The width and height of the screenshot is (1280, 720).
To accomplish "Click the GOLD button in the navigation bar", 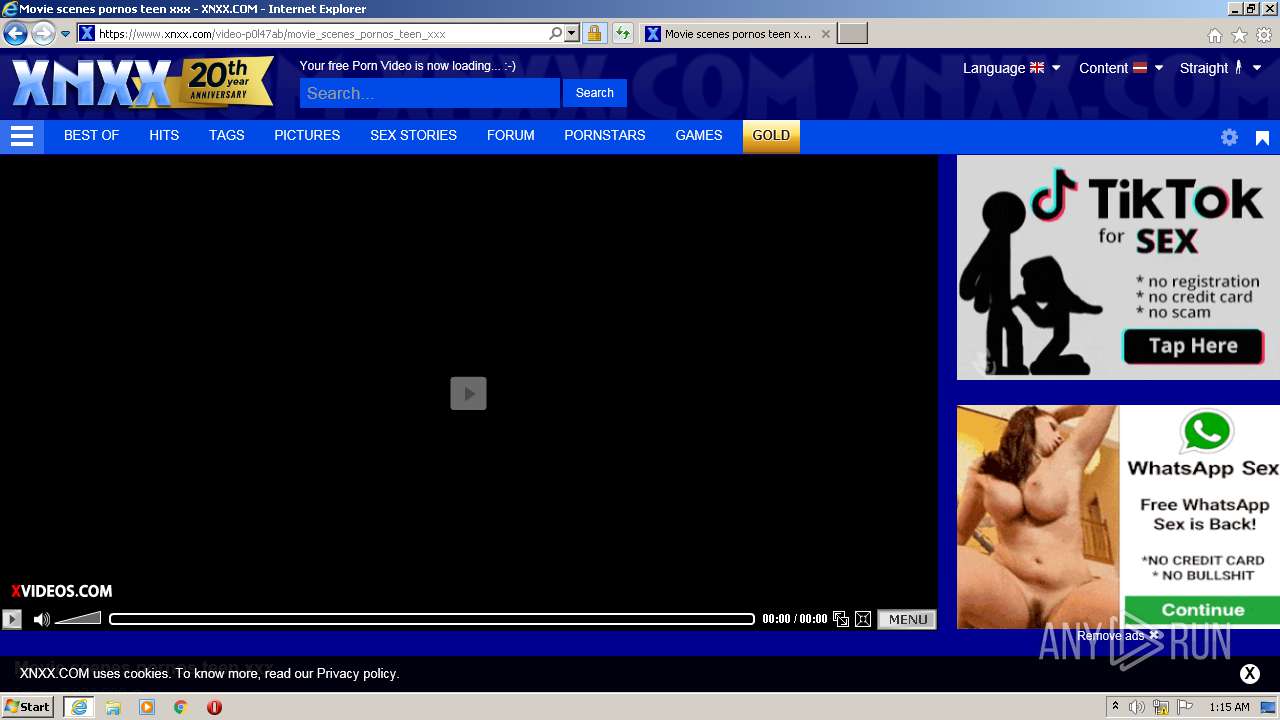I will [771, 136].
